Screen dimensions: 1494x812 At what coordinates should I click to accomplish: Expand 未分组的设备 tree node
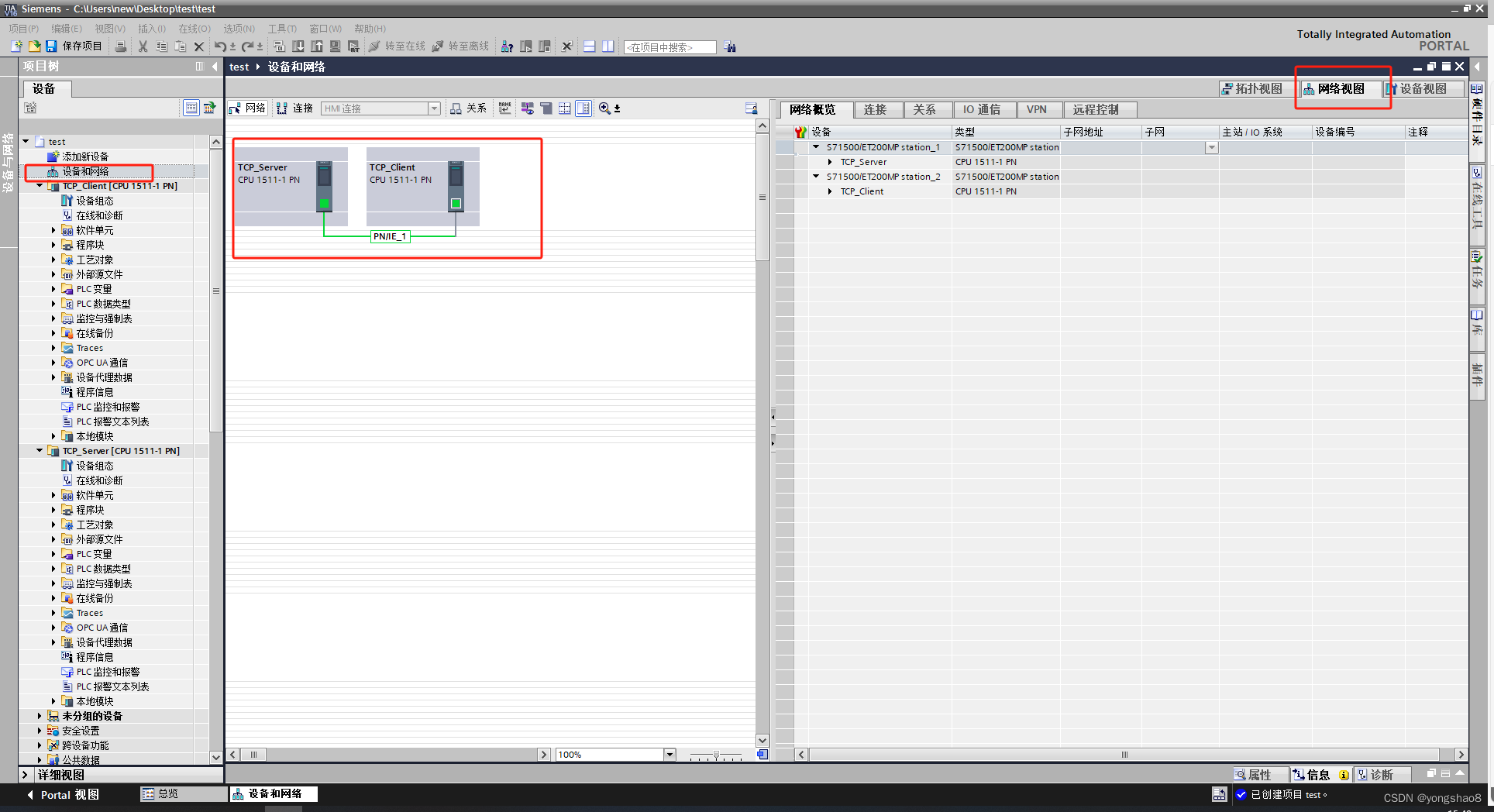coord(40,716)
